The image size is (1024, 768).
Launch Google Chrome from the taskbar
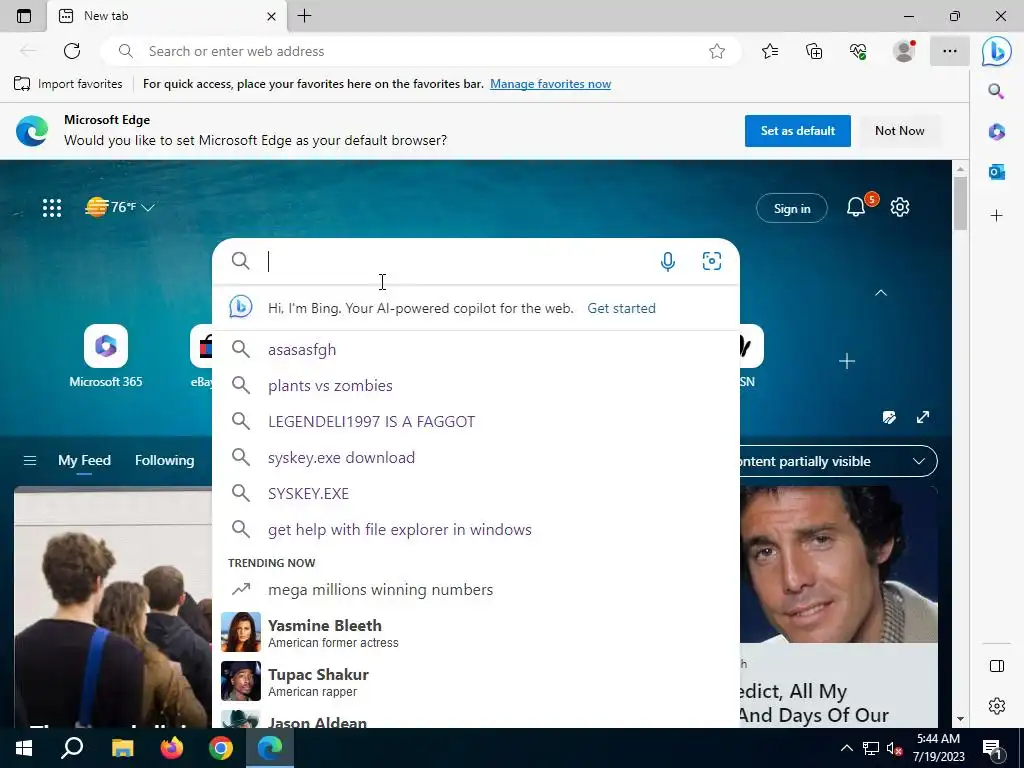(x=221, y=748)
